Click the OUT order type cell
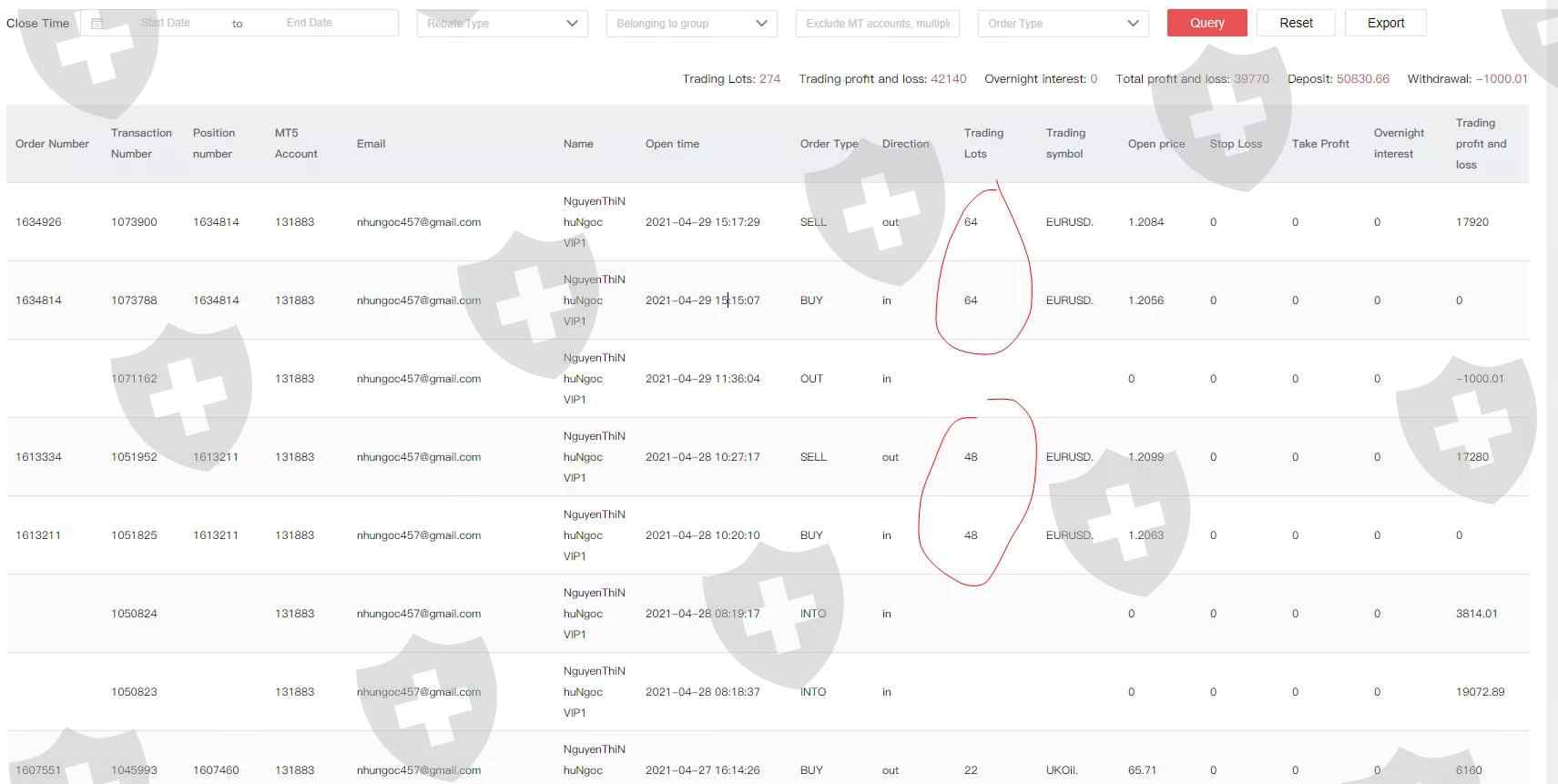 click(x=811, y=379)
